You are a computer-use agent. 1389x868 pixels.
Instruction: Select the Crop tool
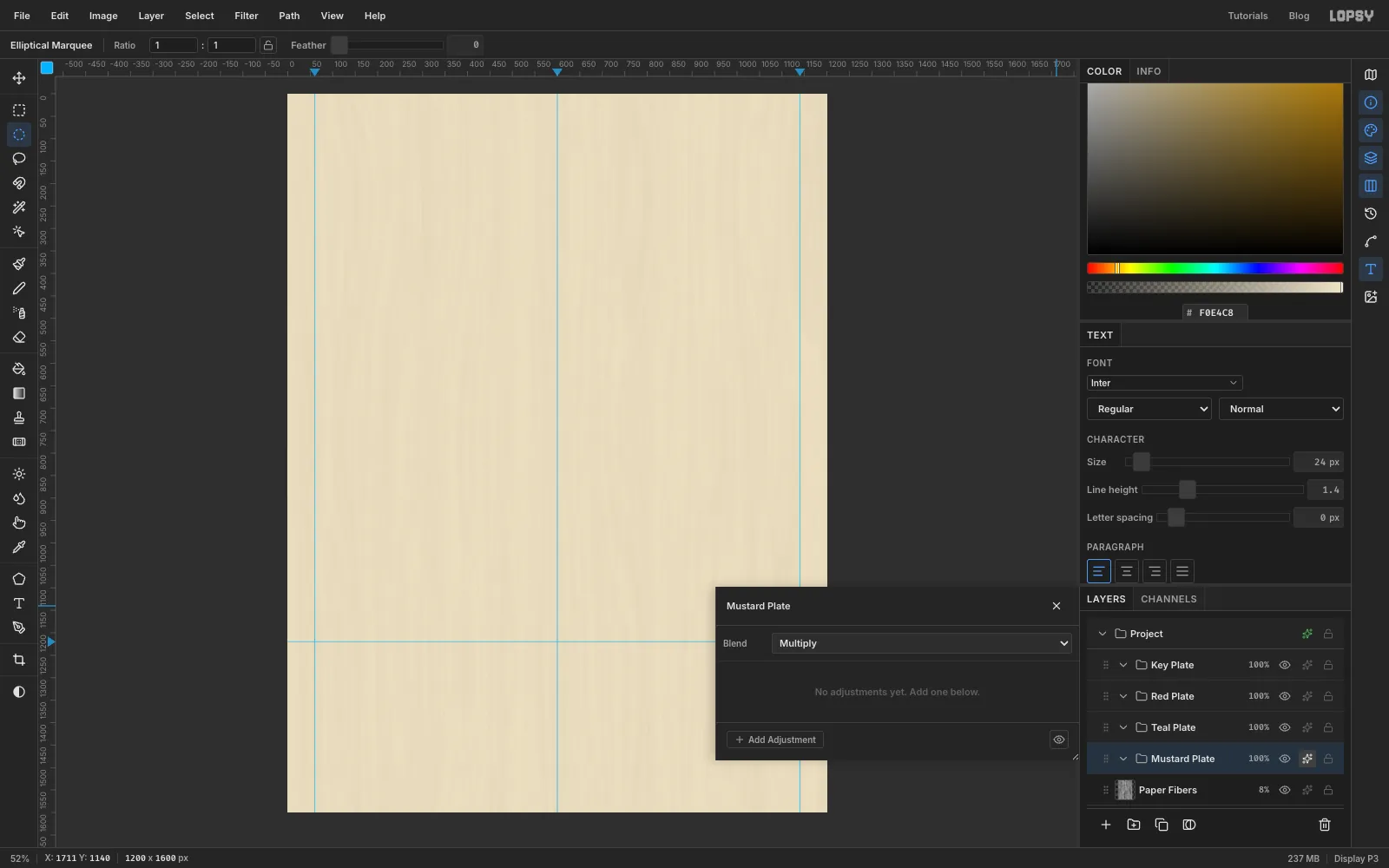pyautogui.click(x=19, y=660)
